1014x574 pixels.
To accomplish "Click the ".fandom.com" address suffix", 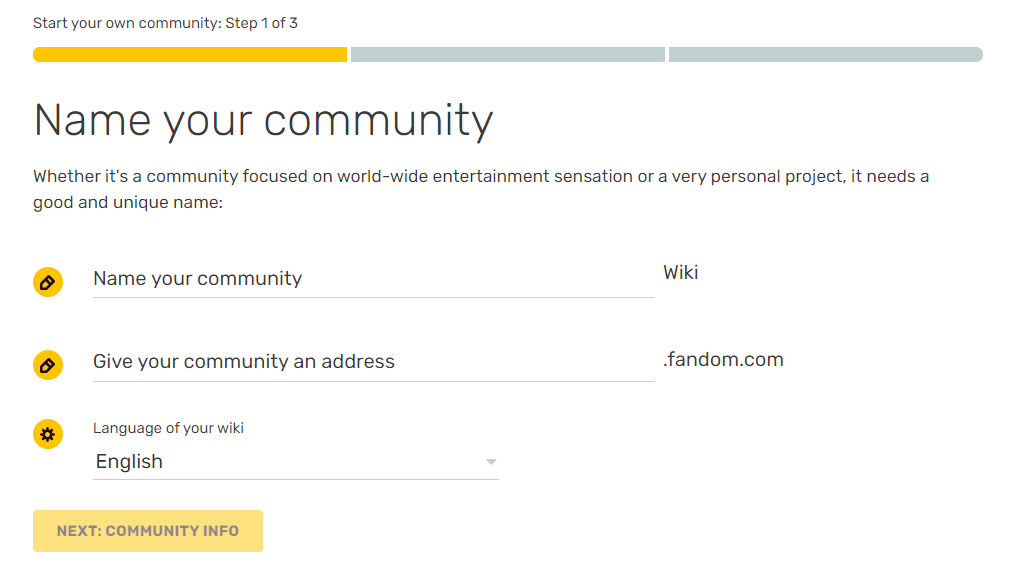I will [x=723, y=360].
